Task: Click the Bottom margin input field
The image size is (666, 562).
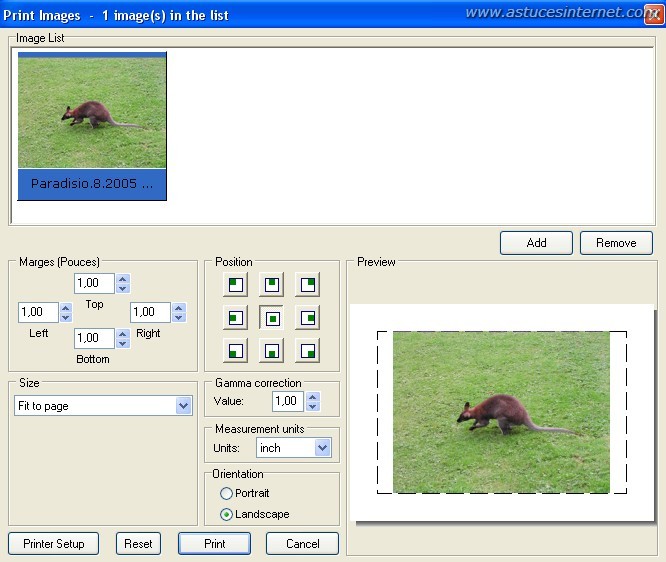Action: pyautogui.click(x=94, y=338)
